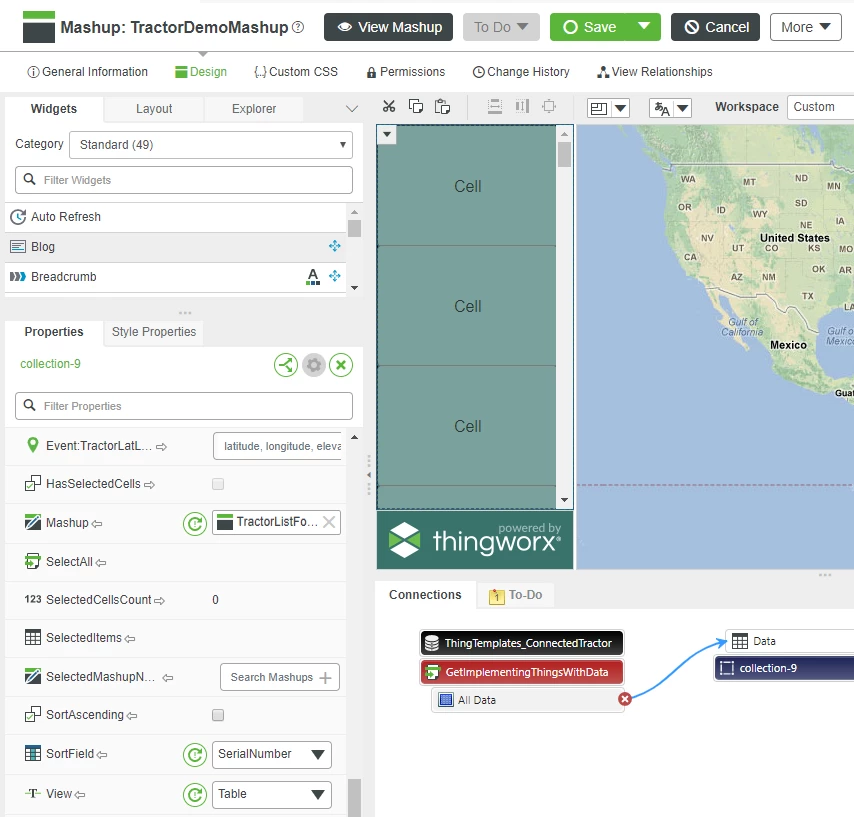Click the green X delete icon for collection-9
This screenshot has height=817, width=854.
[x=341, y=365]
